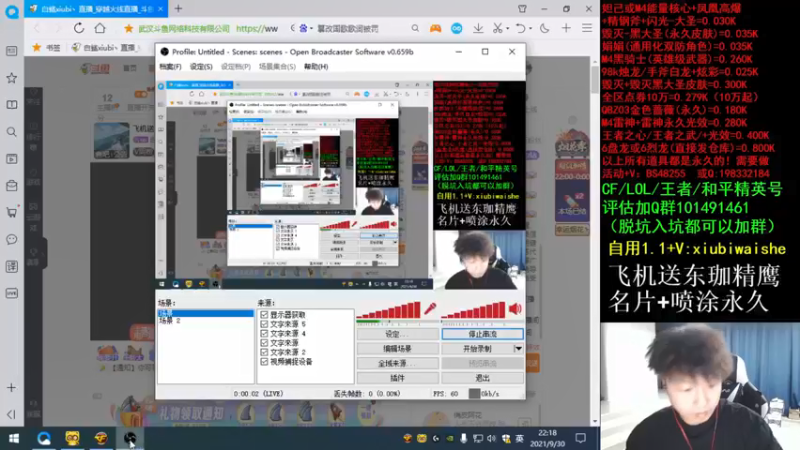The width and height of the screenshot is (800, 450).
Task: Go to the browser home page
Action: tap(100, 28)
